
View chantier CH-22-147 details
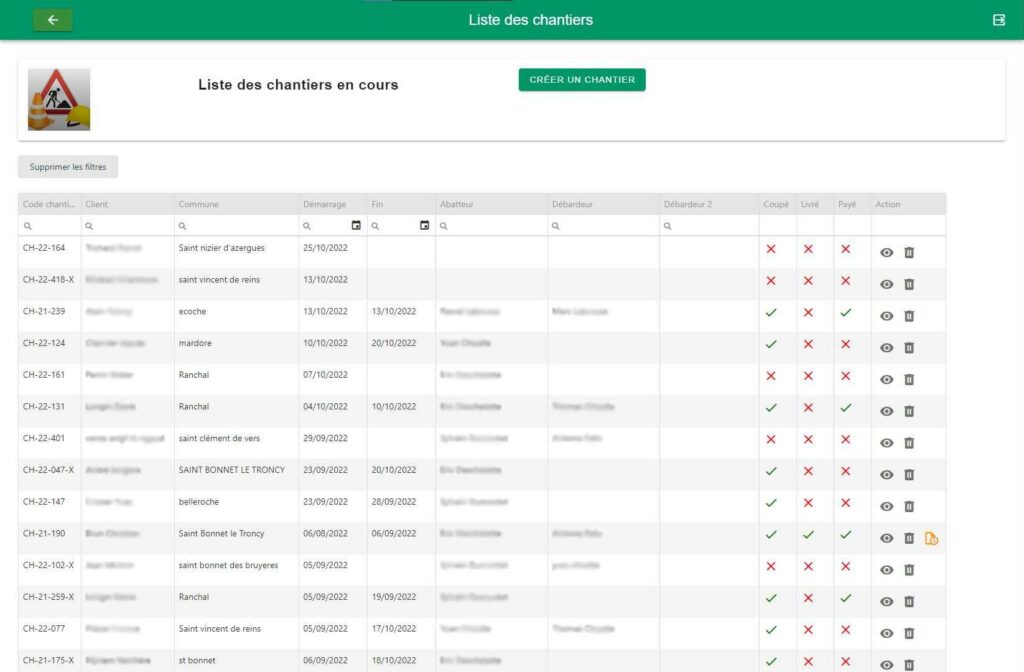[886, 507]
